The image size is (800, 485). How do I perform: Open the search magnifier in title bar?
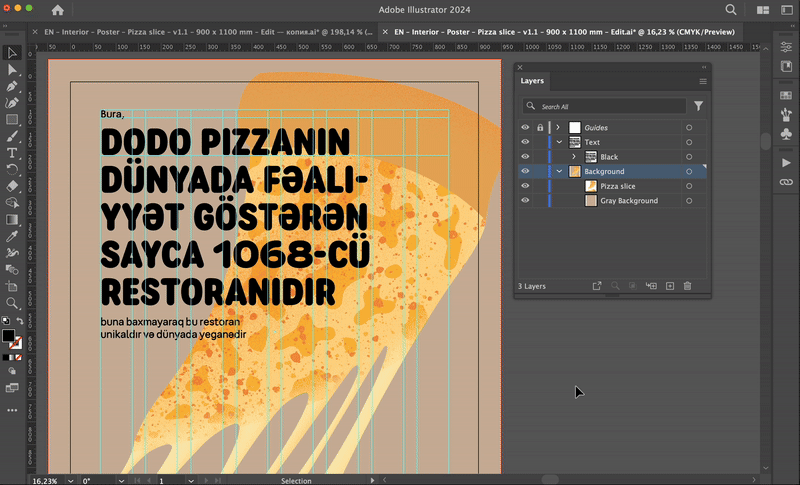(731, 10)
